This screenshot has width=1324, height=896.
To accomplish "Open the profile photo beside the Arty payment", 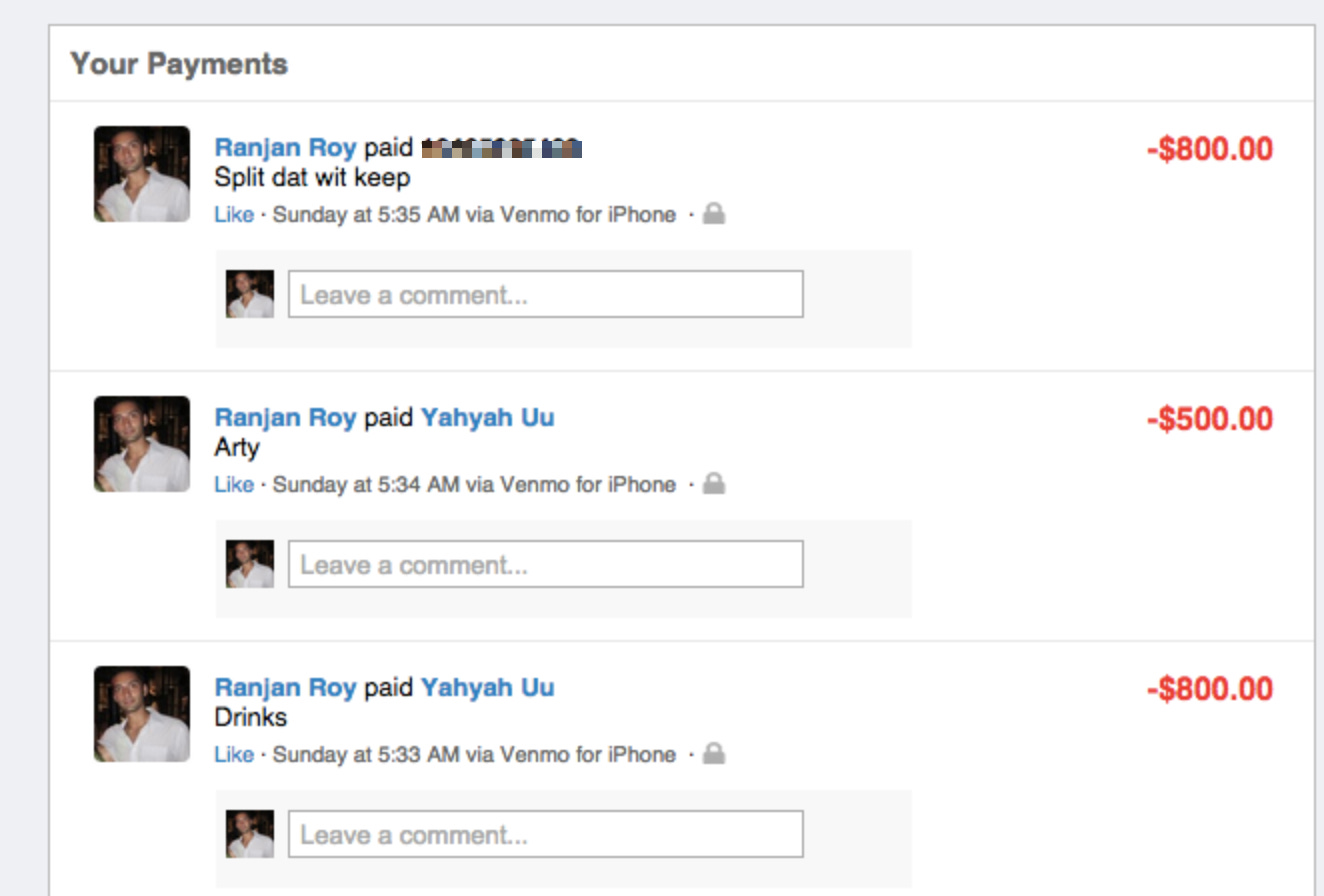I will point(142,444).
